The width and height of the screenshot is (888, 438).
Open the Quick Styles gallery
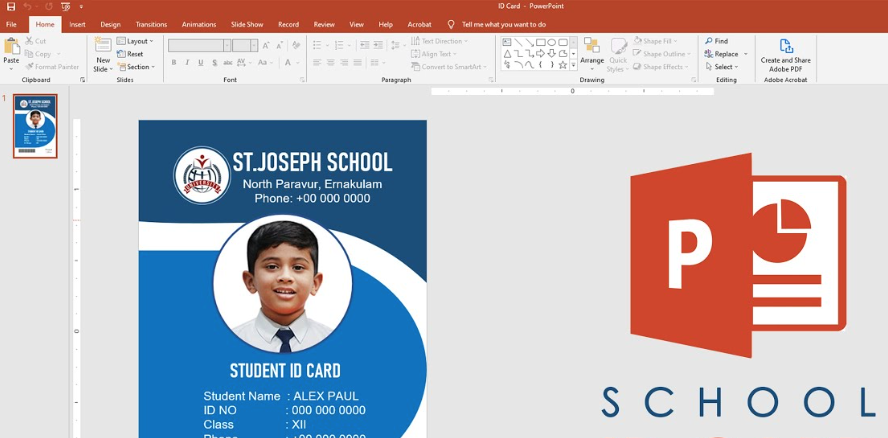617,55
